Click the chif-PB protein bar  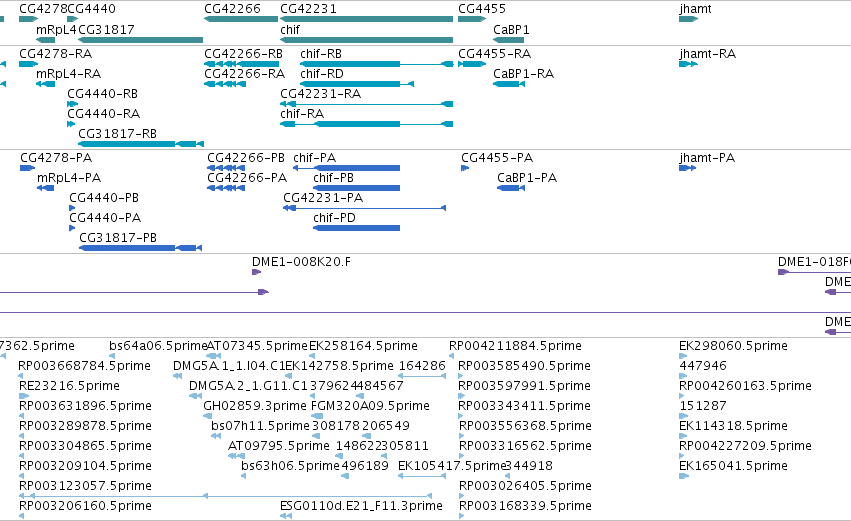(x=357, y=188)
